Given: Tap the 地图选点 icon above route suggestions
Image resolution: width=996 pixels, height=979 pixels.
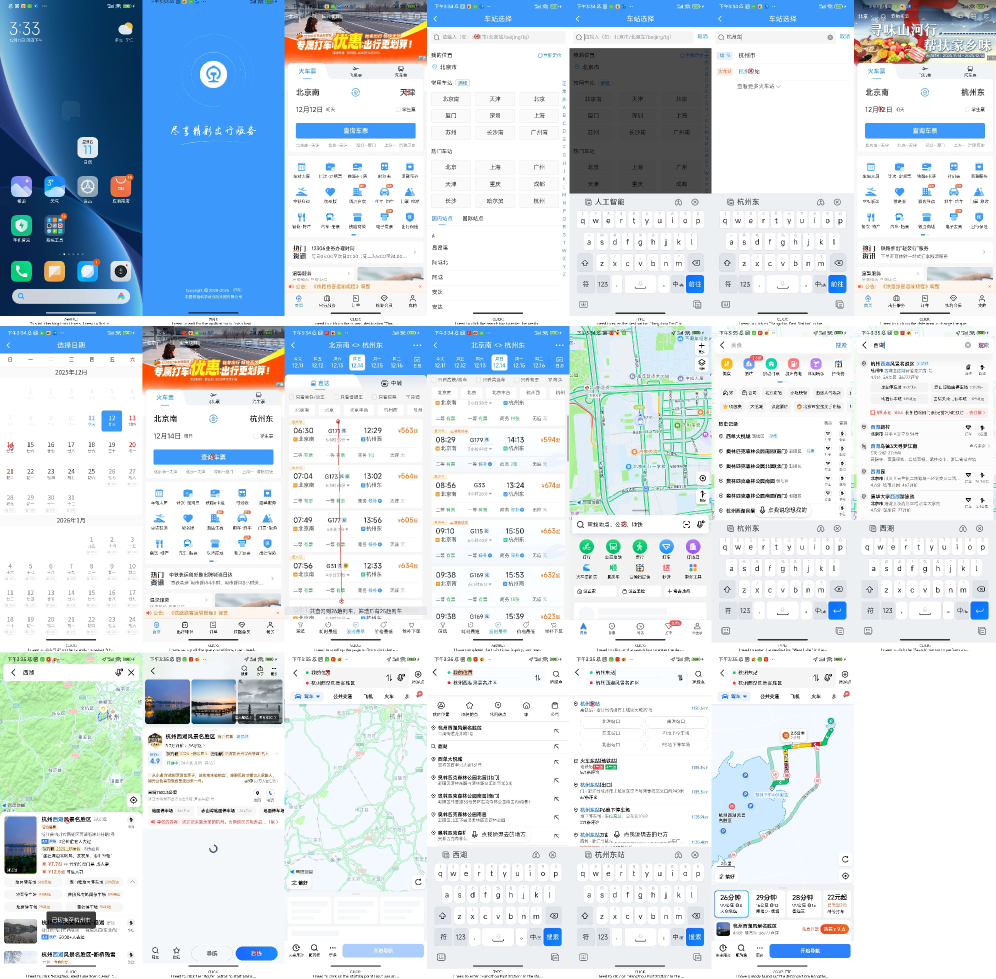Looking at the screenshot, I should 498,708.
